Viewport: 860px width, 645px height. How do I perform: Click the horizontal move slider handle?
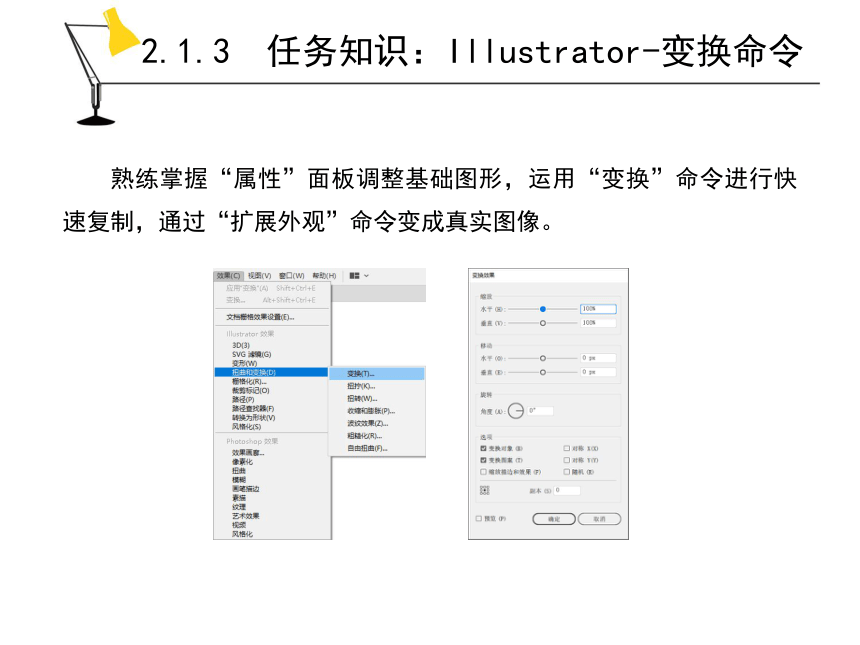point(542,358)
